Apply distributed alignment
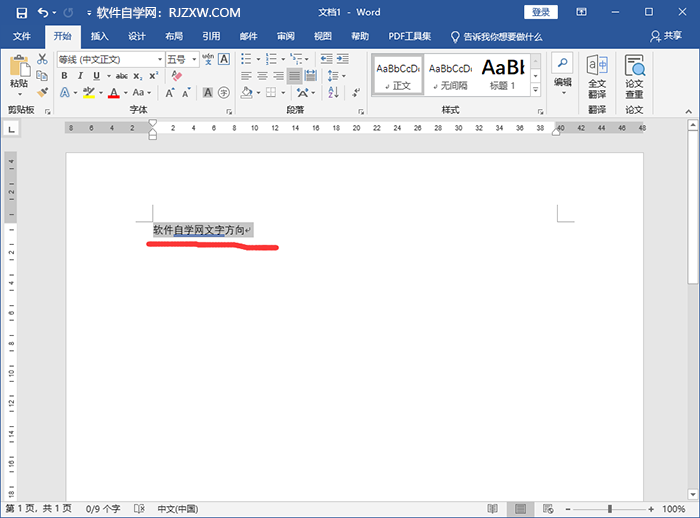This screenshot has width=700, height=518. pyautogui.click(x=311, y=76)
